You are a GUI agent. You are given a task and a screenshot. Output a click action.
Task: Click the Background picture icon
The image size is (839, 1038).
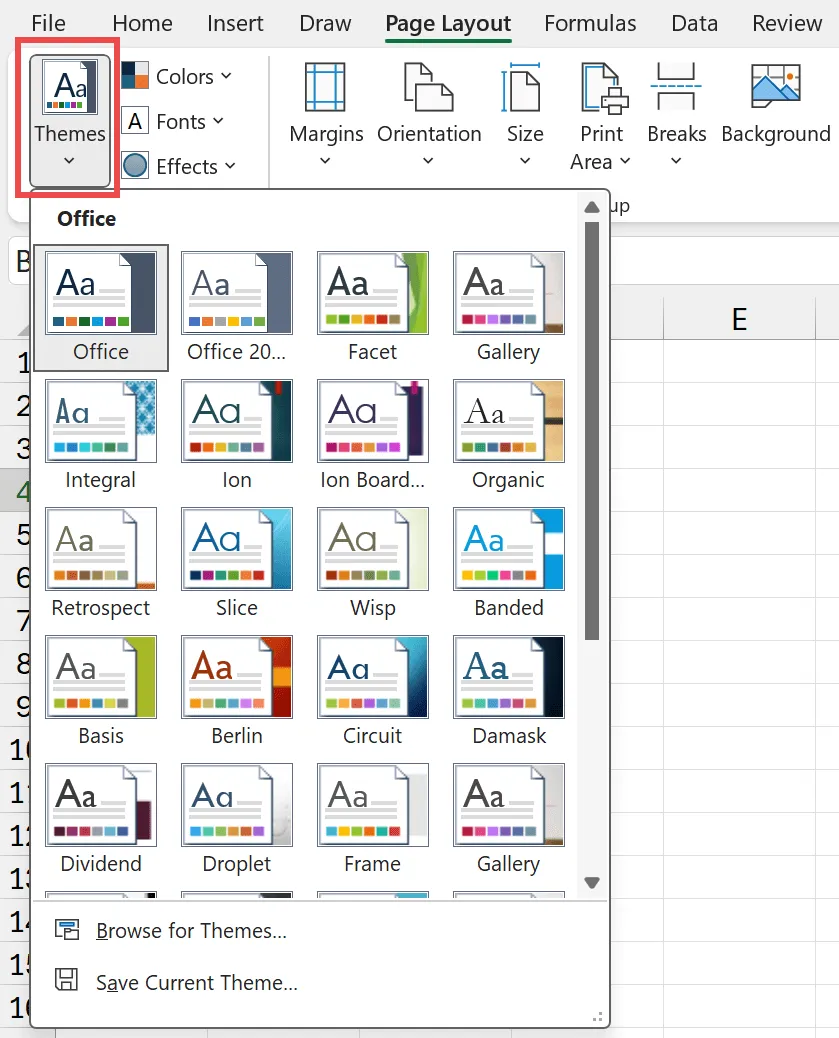coord(776,87)
